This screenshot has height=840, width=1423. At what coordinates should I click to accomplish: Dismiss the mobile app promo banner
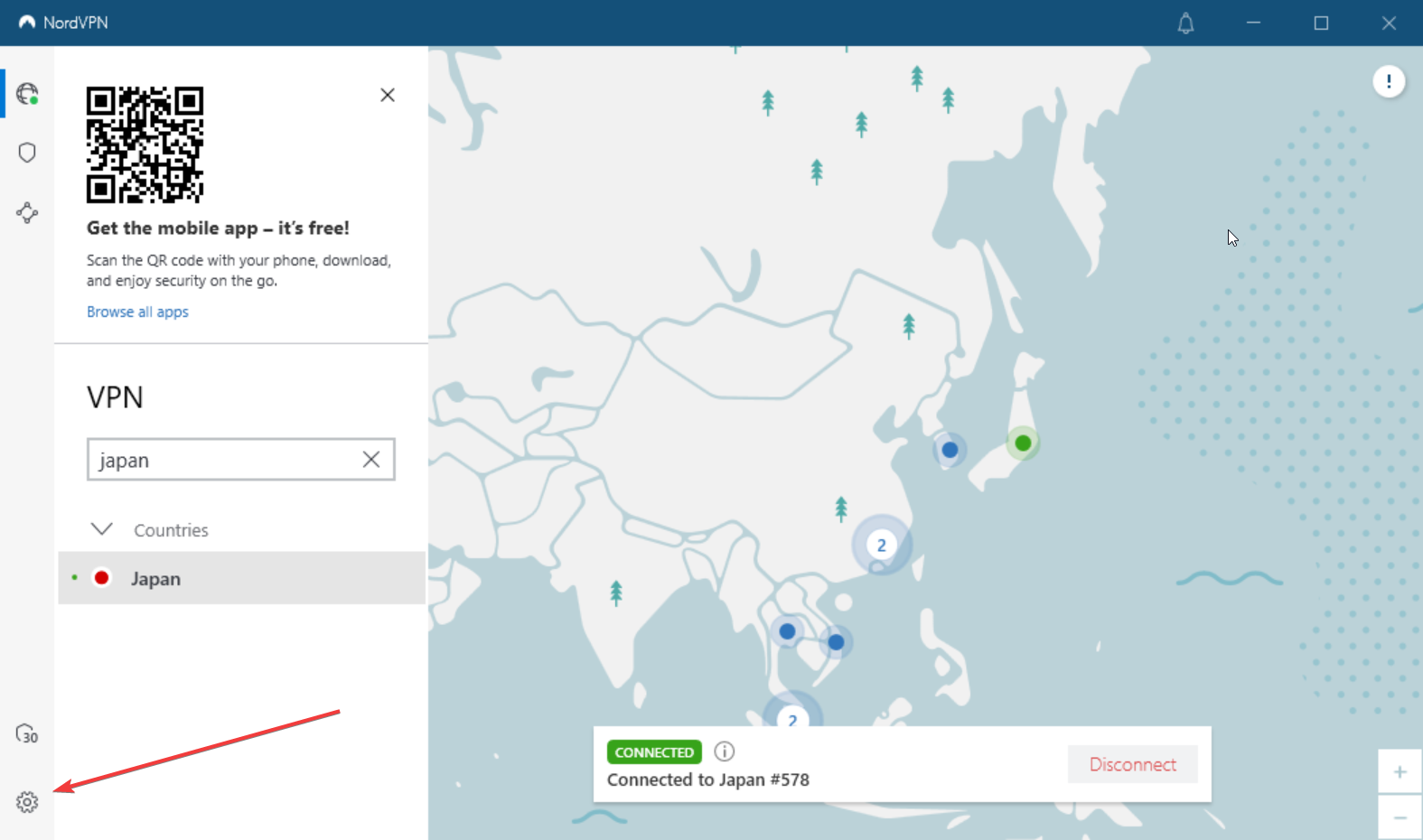(x=388, y=95)
